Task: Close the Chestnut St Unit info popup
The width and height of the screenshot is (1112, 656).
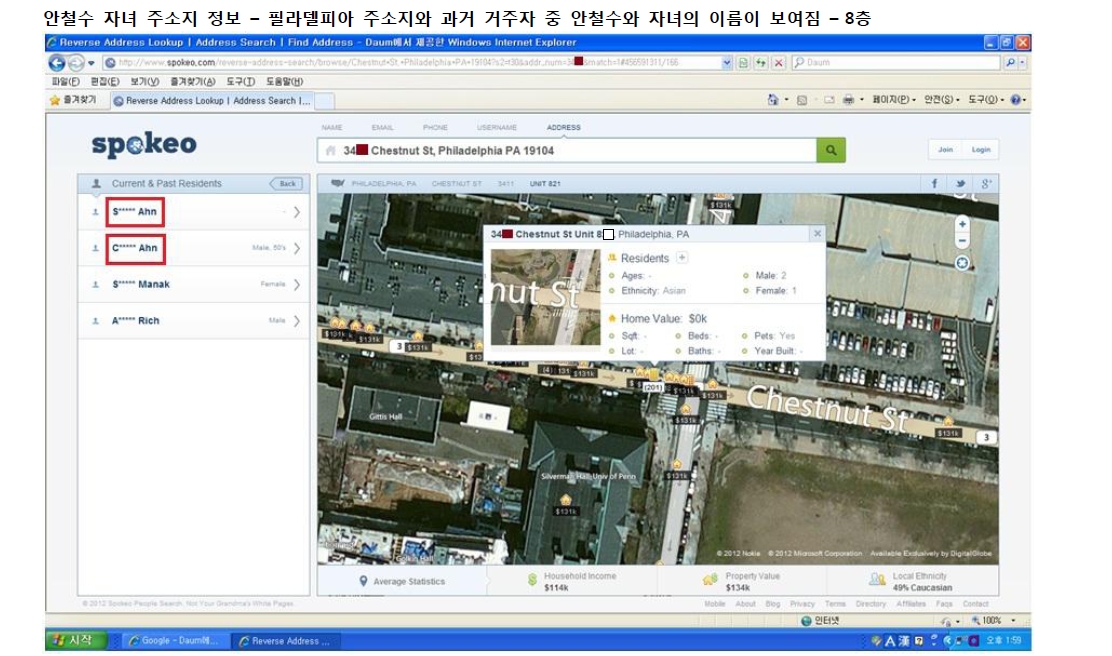Action: click(817, 233)
